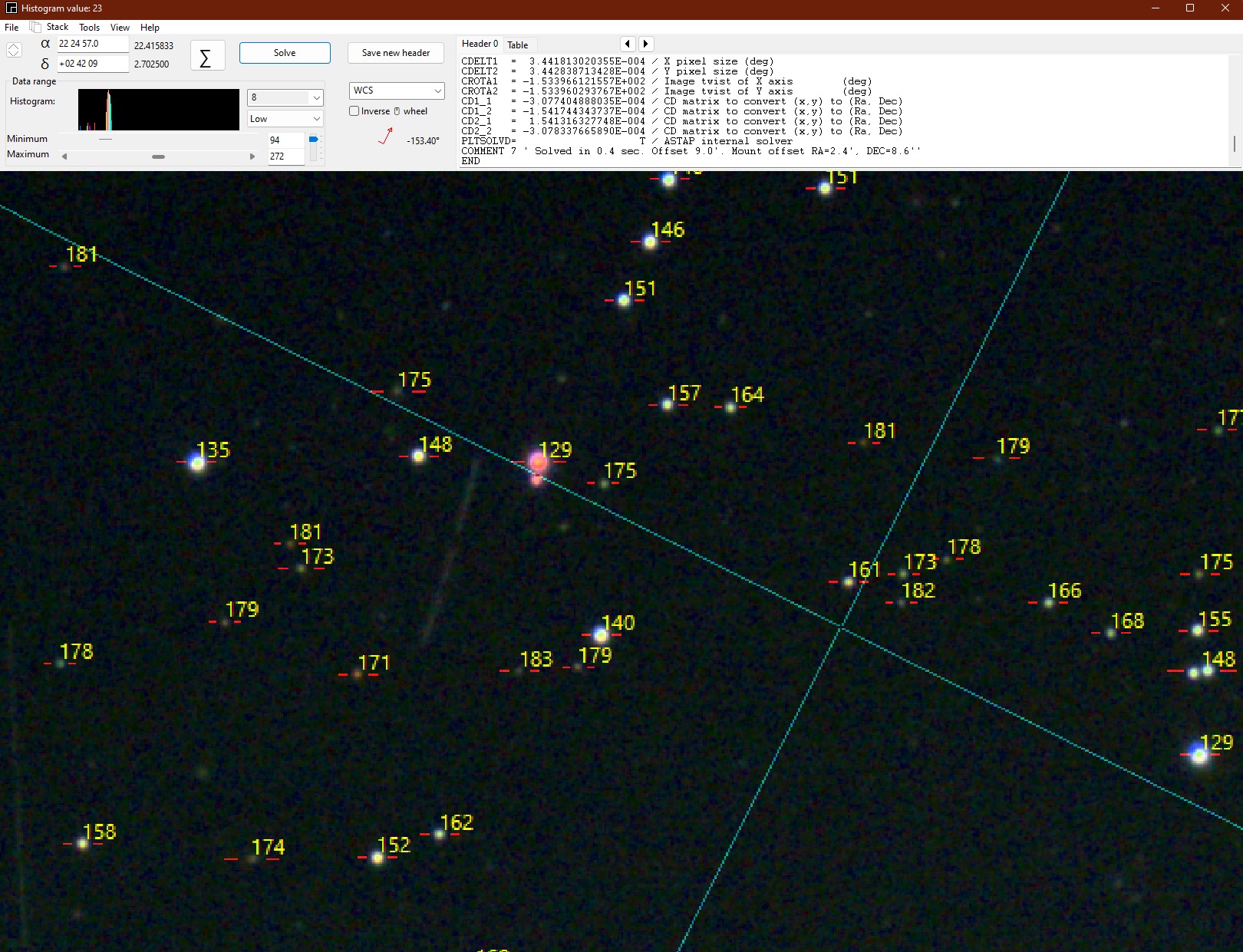Click the right arrow of Maximum scrollbar
Screen dimensions: 1243x952
pos(252,156)
